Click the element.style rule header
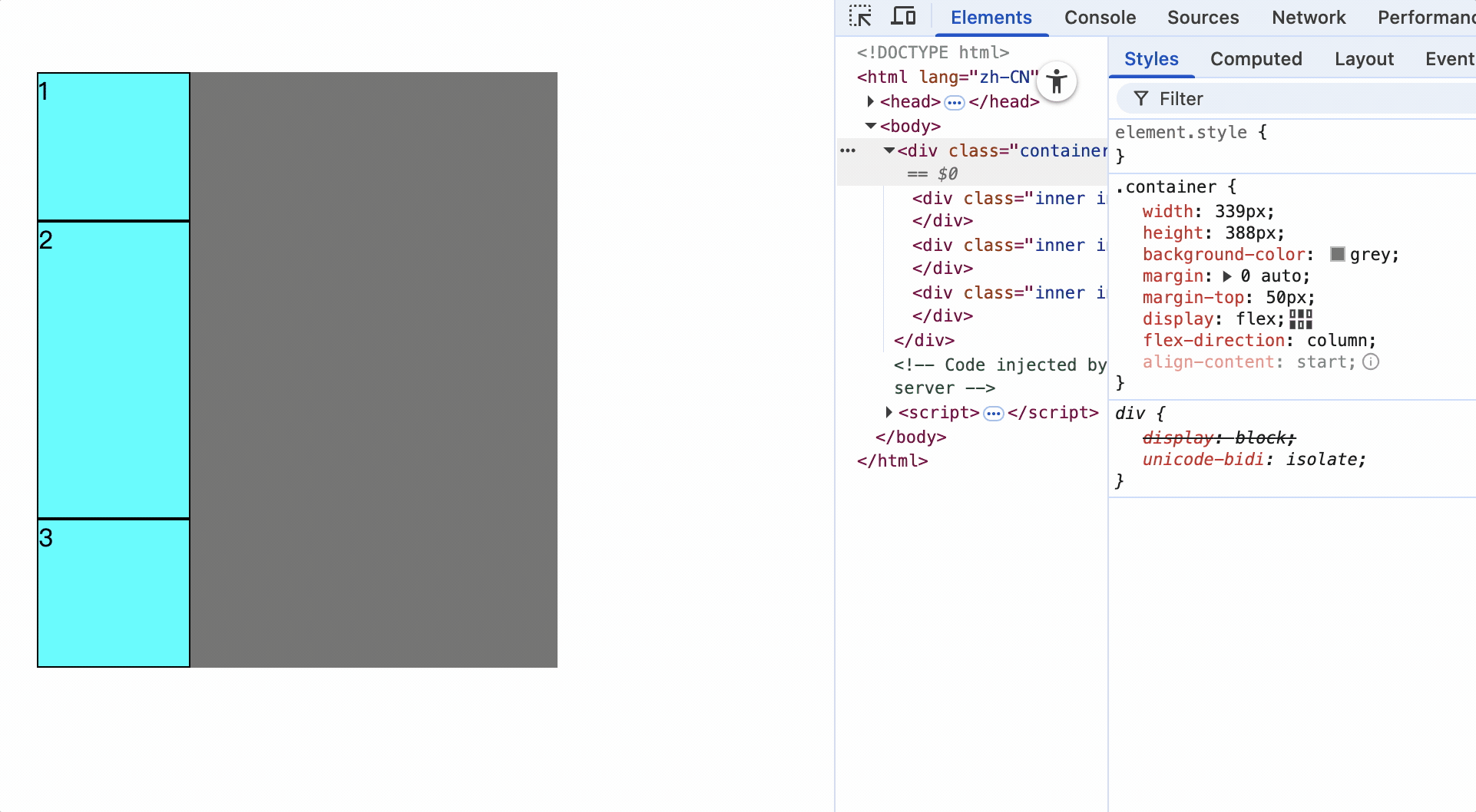The height and width of the screenshot is (812, 1476). [x=1191, y=133]
